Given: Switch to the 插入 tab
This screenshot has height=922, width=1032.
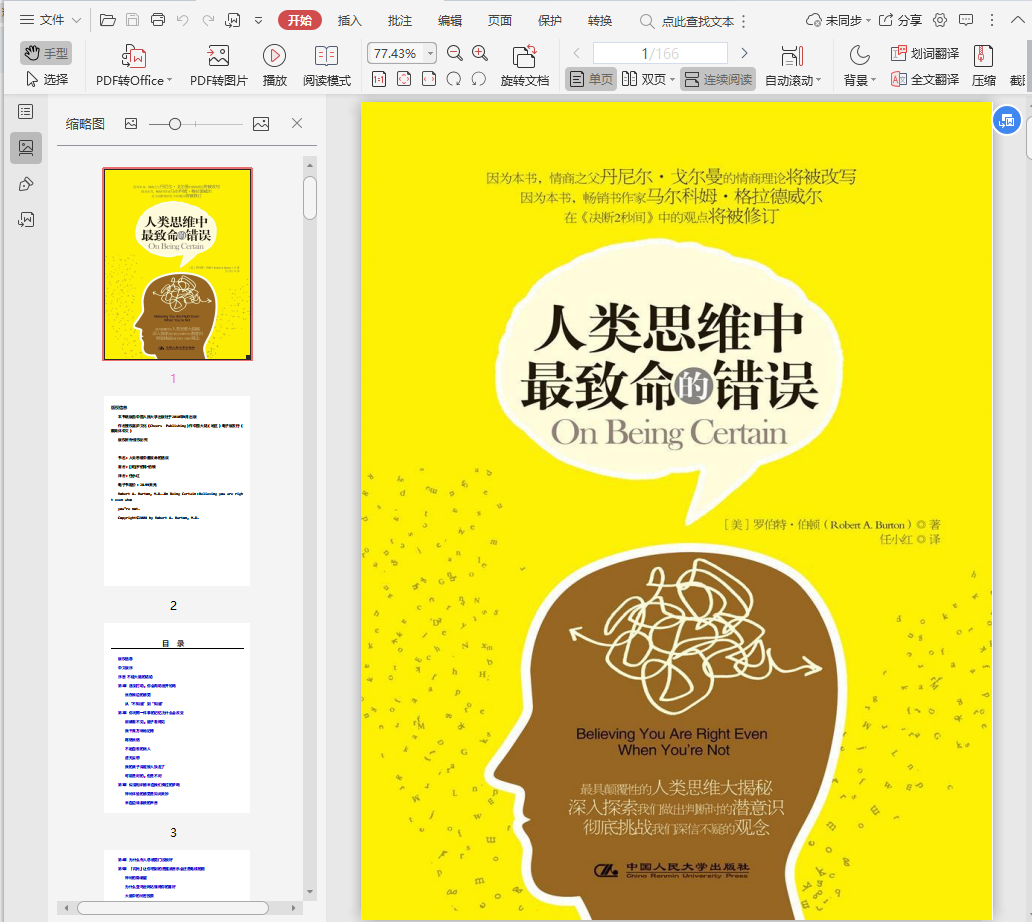Looking at the screenshot, I should [x=349, y=20].
